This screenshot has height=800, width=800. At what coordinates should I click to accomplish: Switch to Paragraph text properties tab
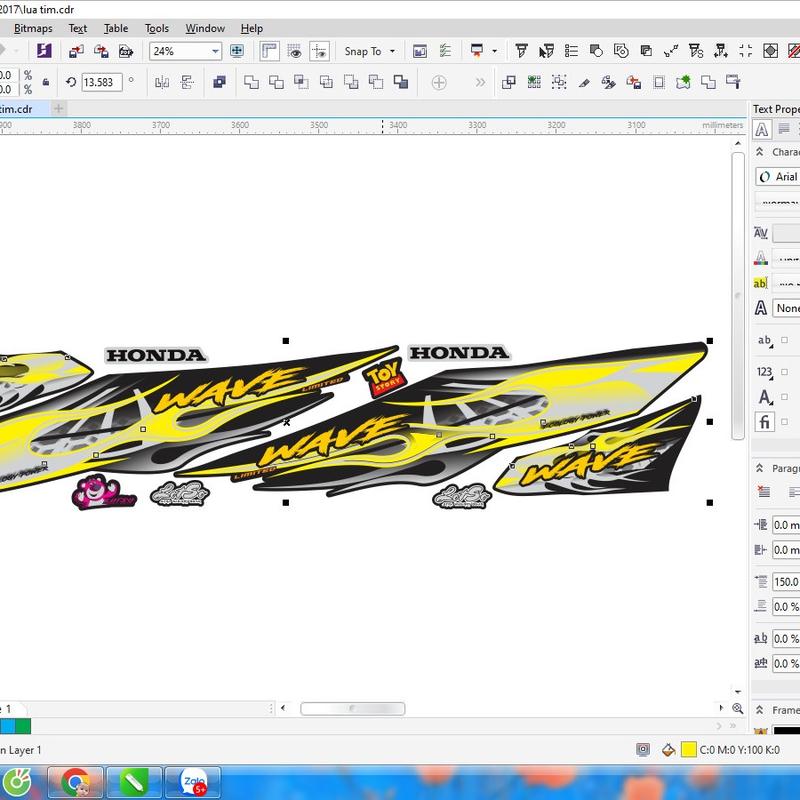tap(784, 130)
